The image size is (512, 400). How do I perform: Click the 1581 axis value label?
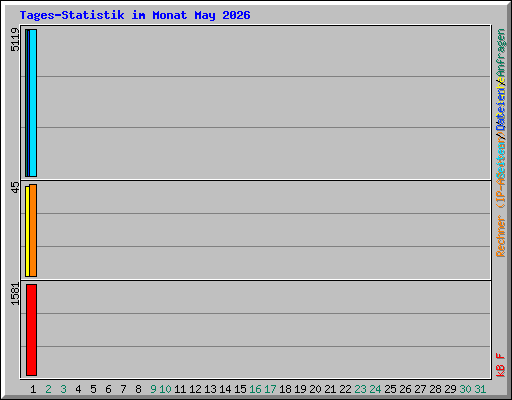15,294
